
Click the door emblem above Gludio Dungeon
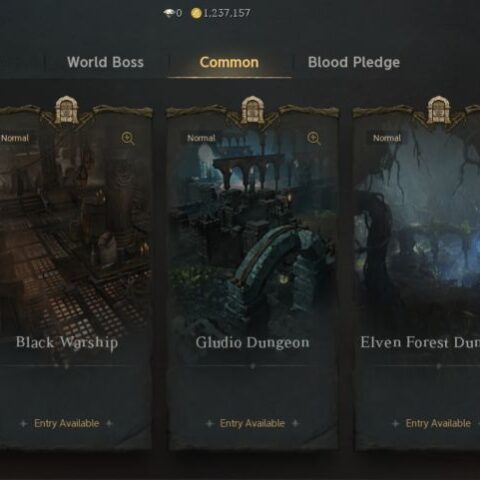click(252, 110)
